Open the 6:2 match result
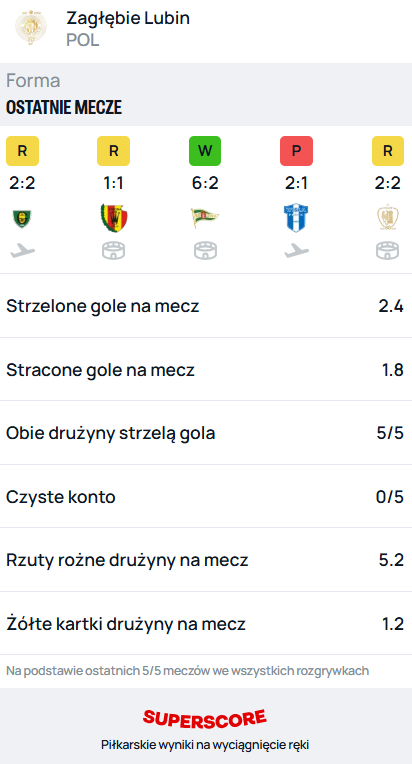The height and width of the screenshot is (764, 412). coord(205,183)
